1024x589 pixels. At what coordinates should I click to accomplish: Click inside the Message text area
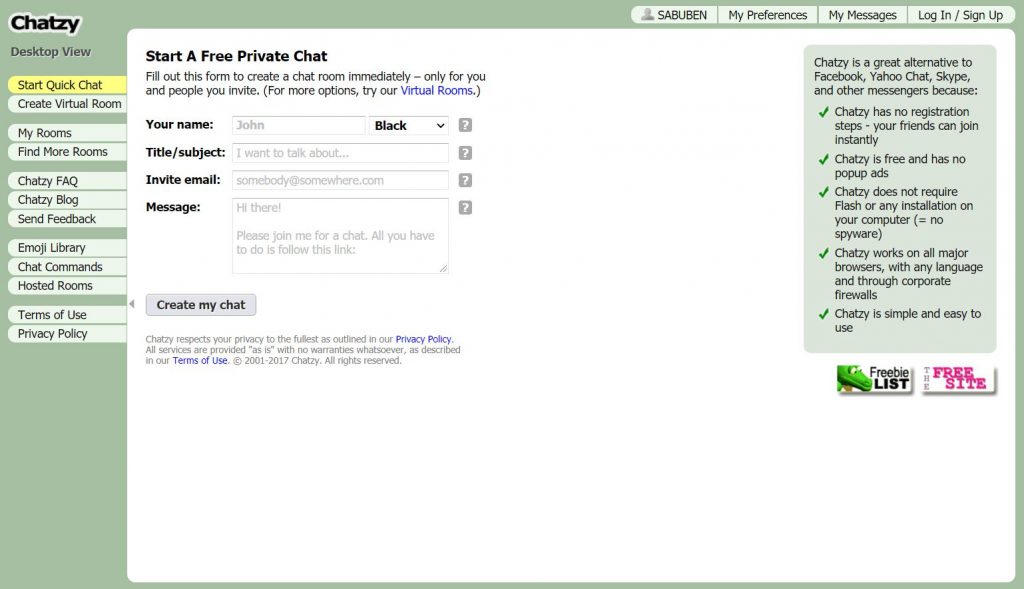pyautogui.click(x=340, y=235)
